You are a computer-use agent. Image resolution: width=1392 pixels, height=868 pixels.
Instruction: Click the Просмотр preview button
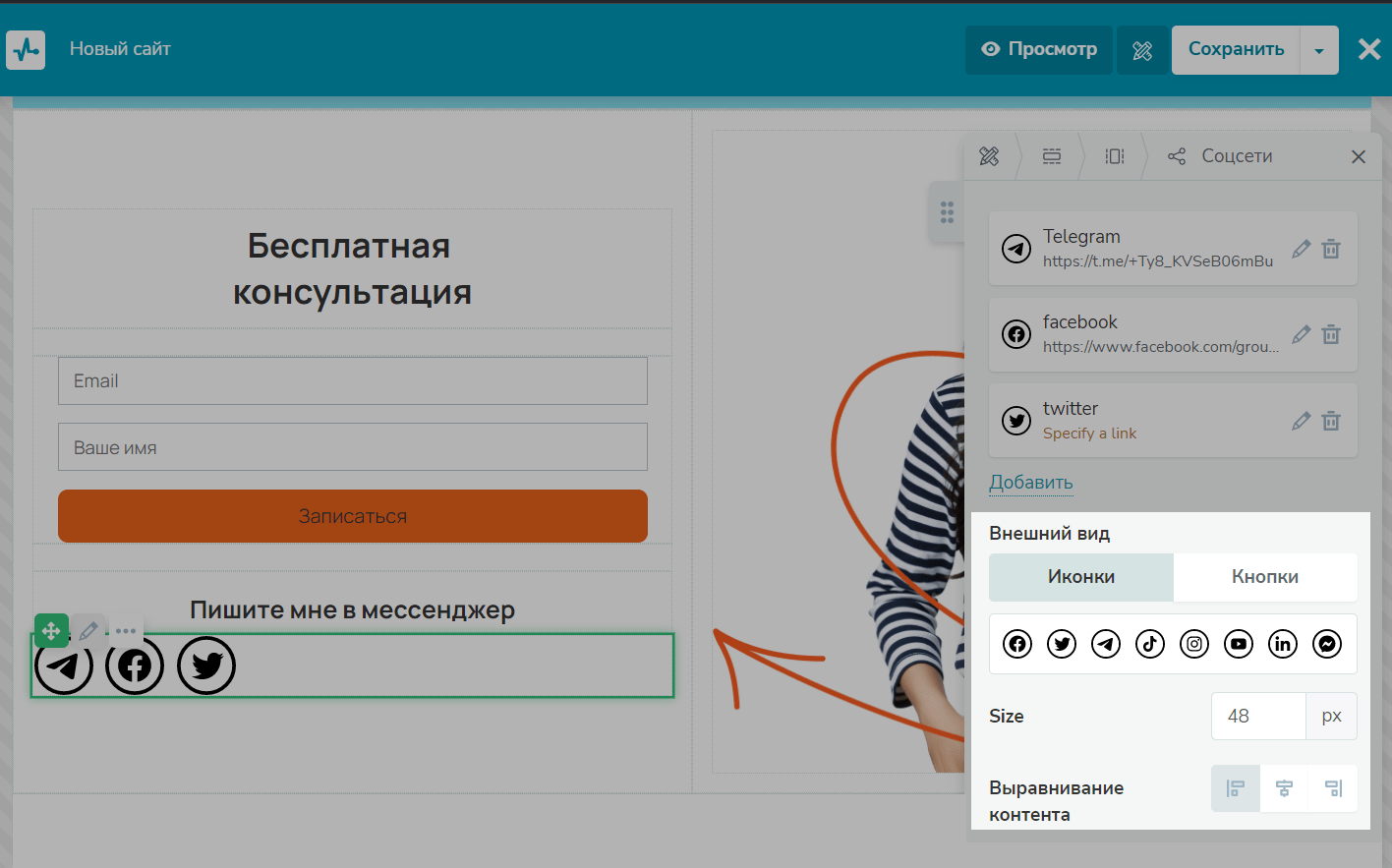pos(1039,49)
